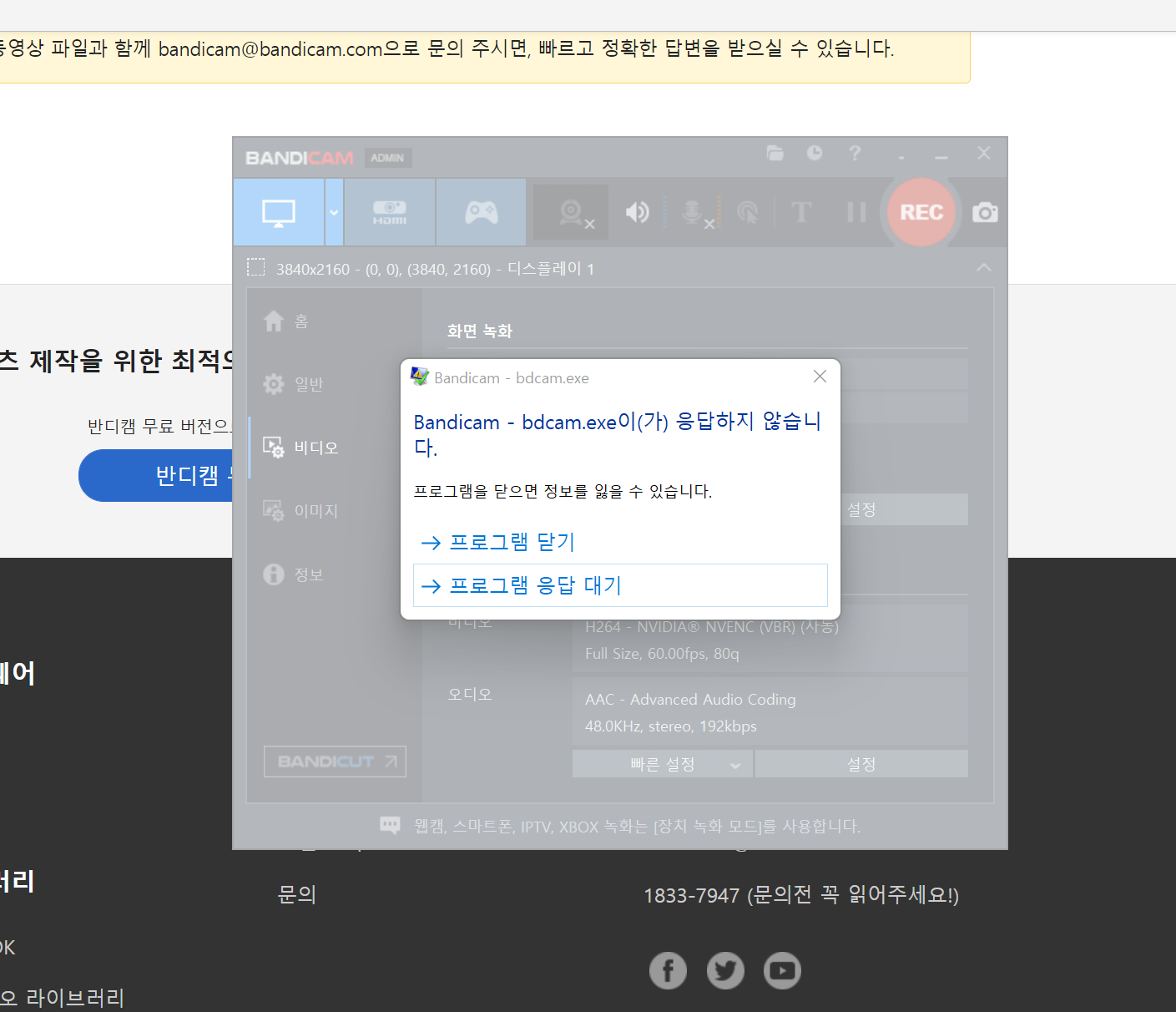The image size is (1176, 1012).
Task: Click the blue Bandicam download button on webpage
Action: 155,476
